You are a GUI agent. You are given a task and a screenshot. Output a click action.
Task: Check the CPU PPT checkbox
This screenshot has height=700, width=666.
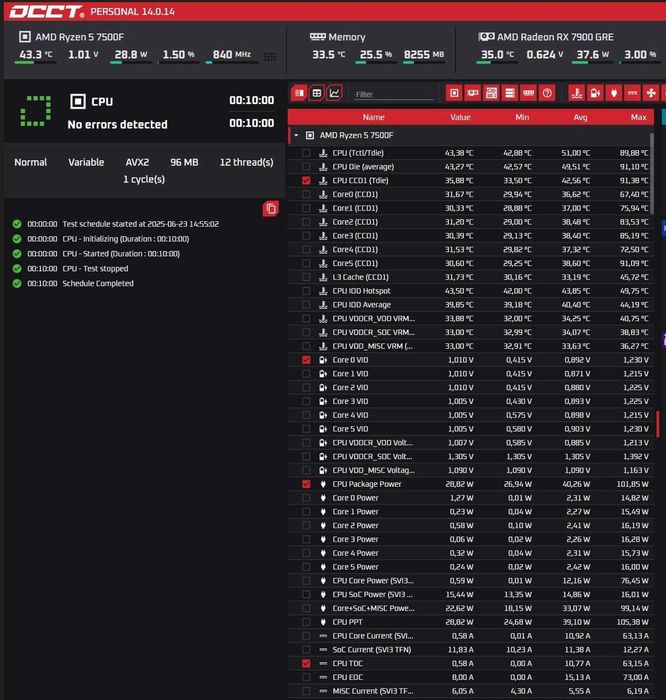[x=306, y=622]
